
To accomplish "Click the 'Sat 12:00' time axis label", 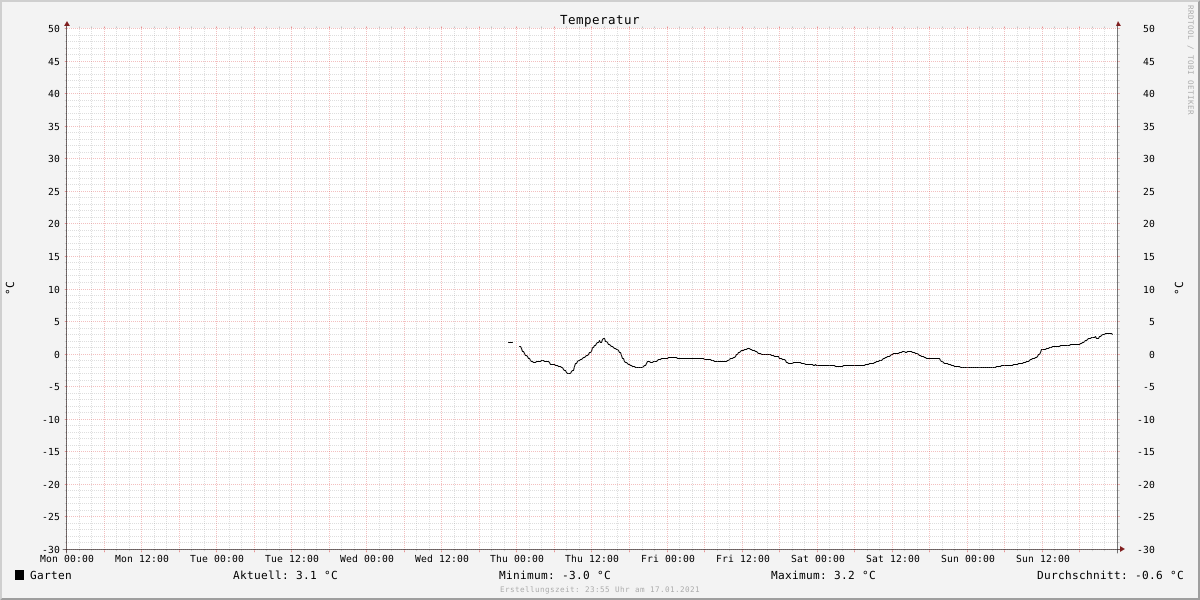I will coord(893,559).
